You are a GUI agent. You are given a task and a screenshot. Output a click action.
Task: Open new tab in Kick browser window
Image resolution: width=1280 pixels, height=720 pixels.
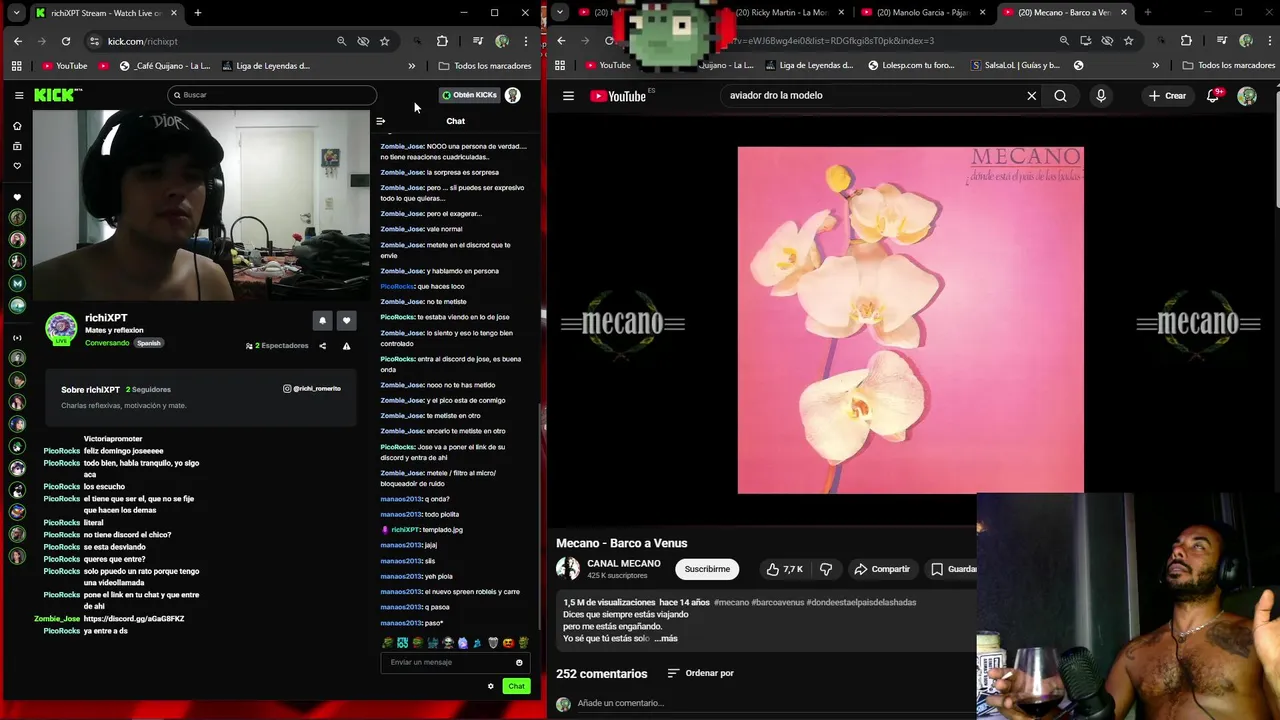[x=198, y=13]
